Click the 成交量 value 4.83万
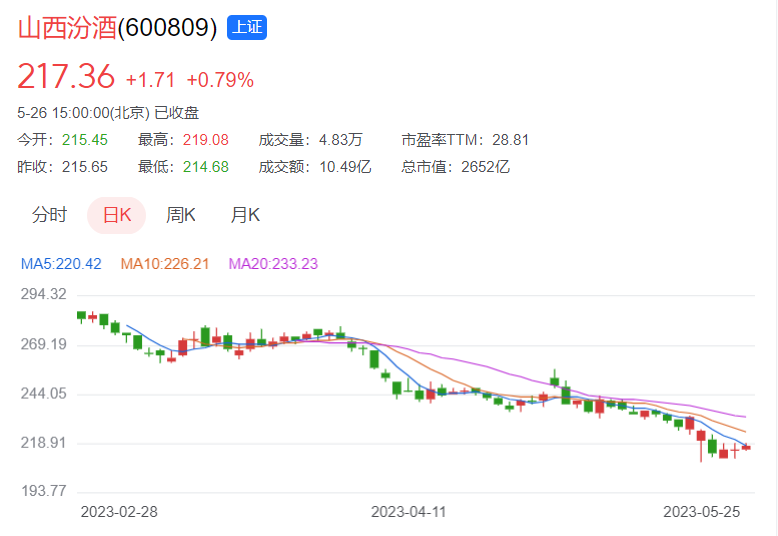 [x=340, y=140]
